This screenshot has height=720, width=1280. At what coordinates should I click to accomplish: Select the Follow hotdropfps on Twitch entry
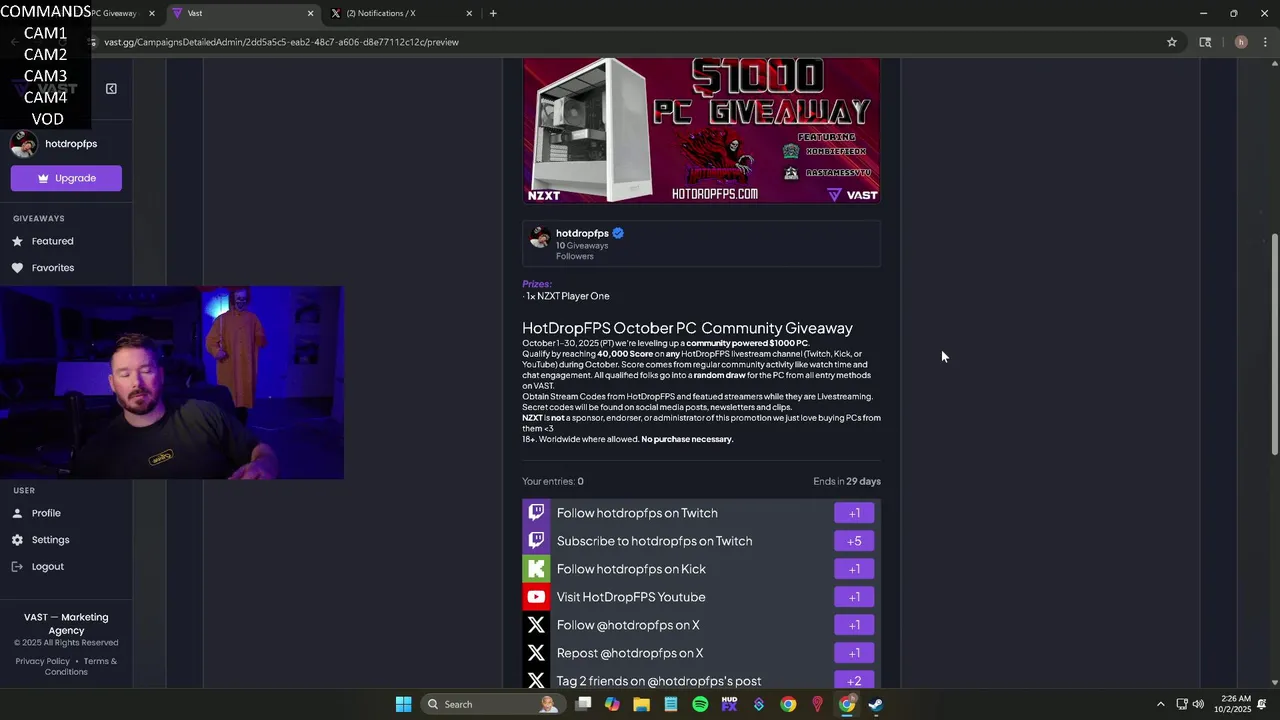(x=701, y=513)
